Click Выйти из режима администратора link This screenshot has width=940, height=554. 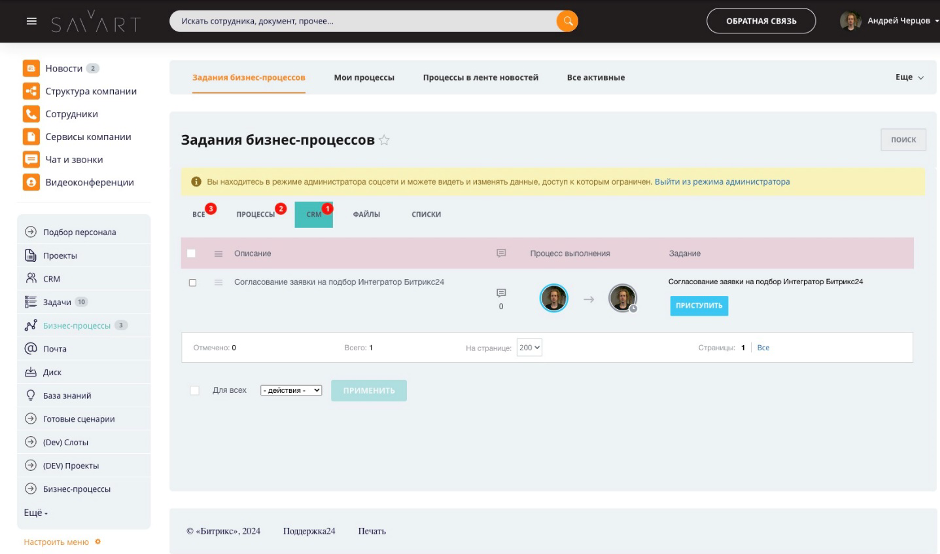point(722,182)
